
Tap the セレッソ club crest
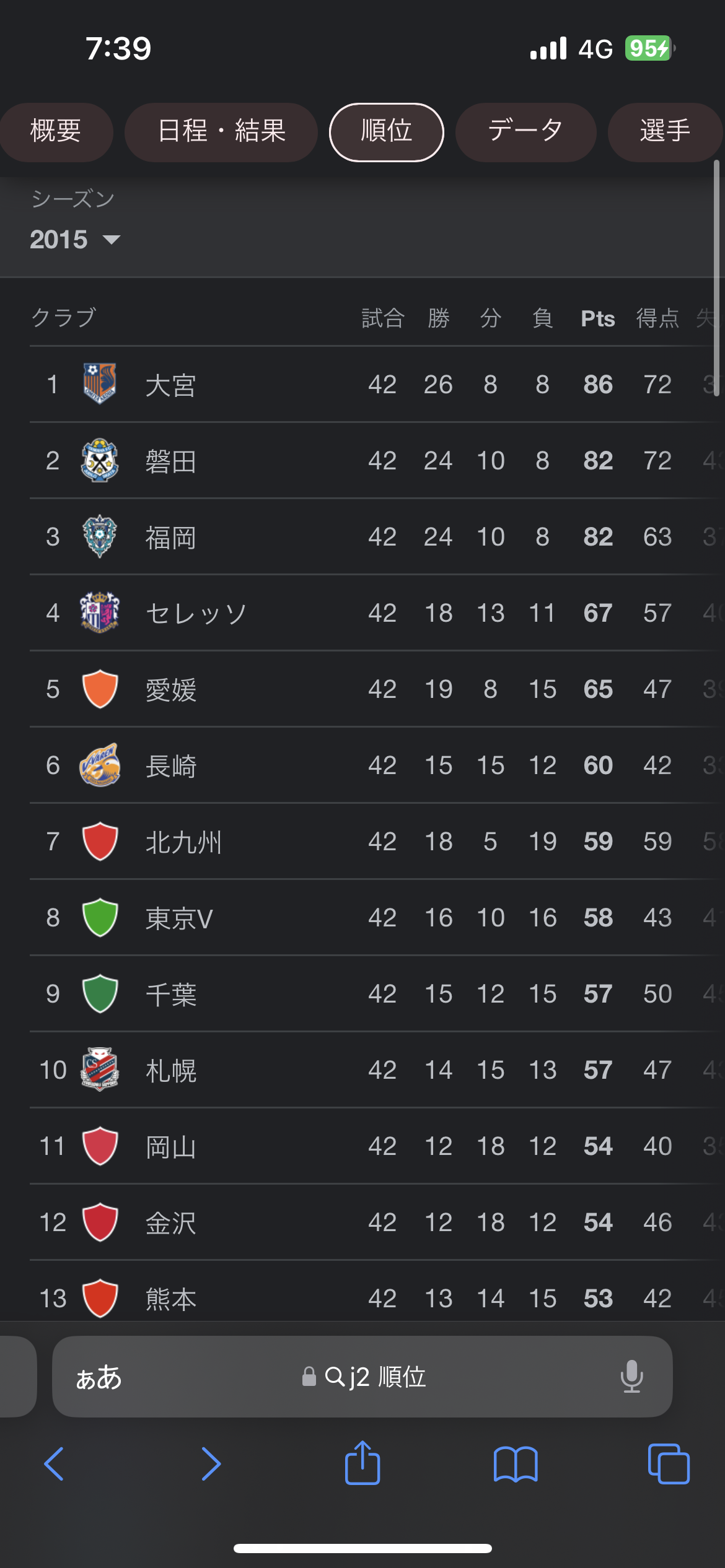100,612
